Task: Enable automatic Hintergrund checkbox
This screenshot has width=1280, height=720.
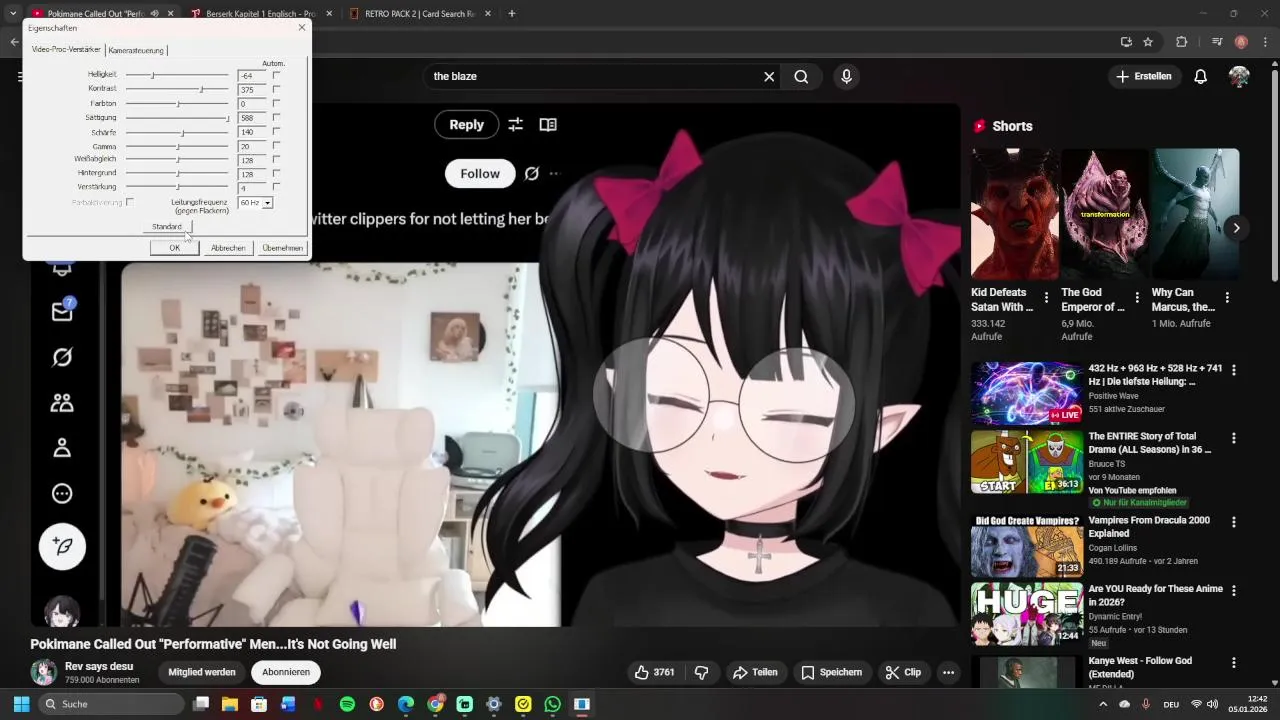Action: [276, 173]
